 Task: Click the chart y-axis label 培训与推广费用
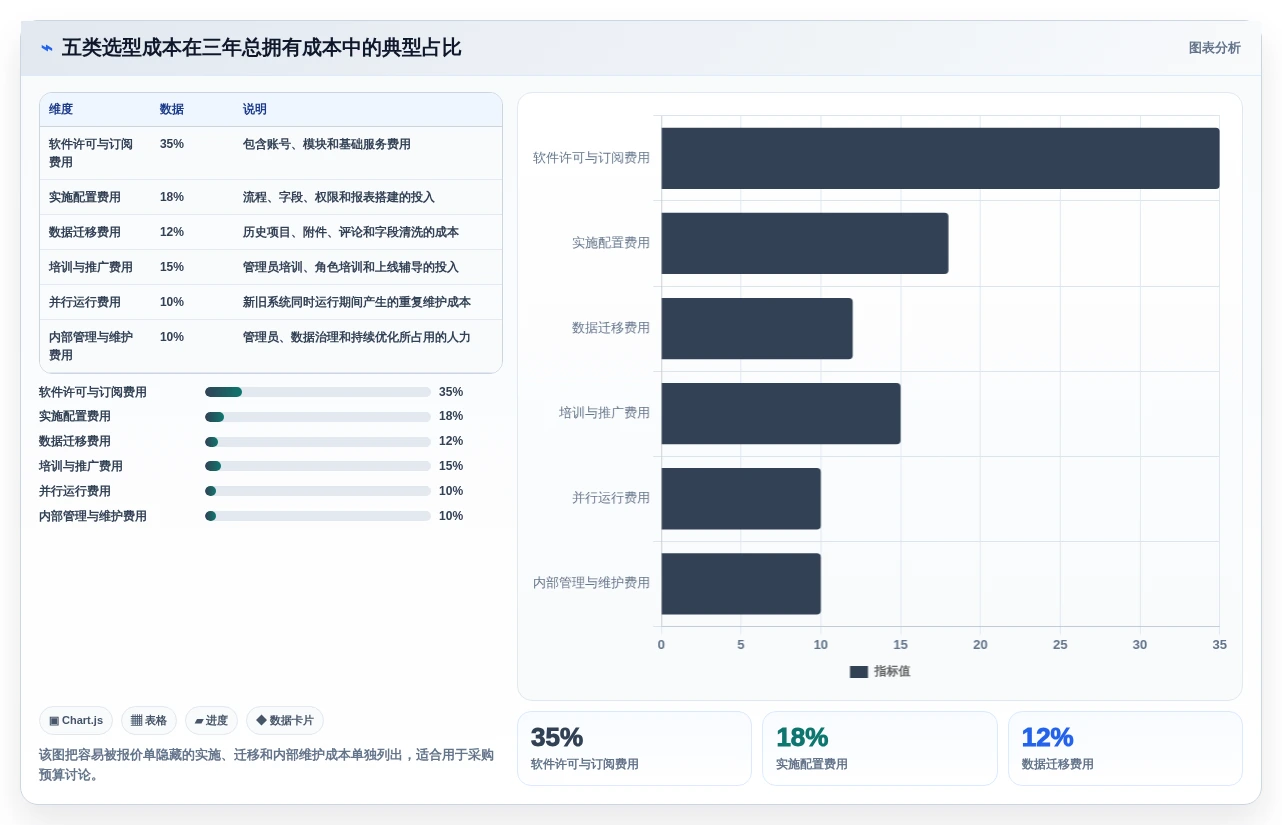[604, 413]
